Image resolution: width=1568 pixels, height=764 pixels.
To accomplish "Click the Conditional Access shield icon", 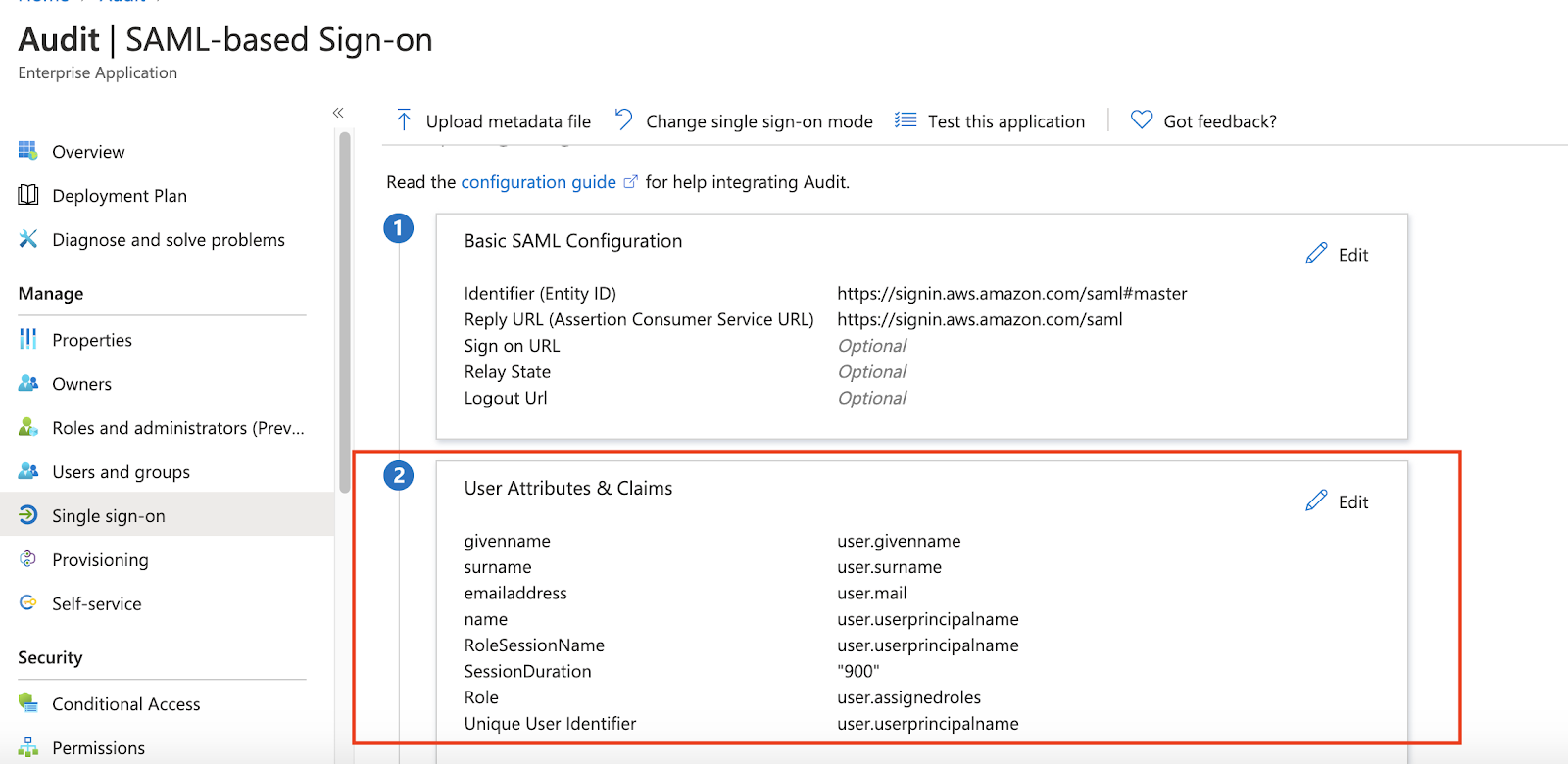I will pos(27,702).
